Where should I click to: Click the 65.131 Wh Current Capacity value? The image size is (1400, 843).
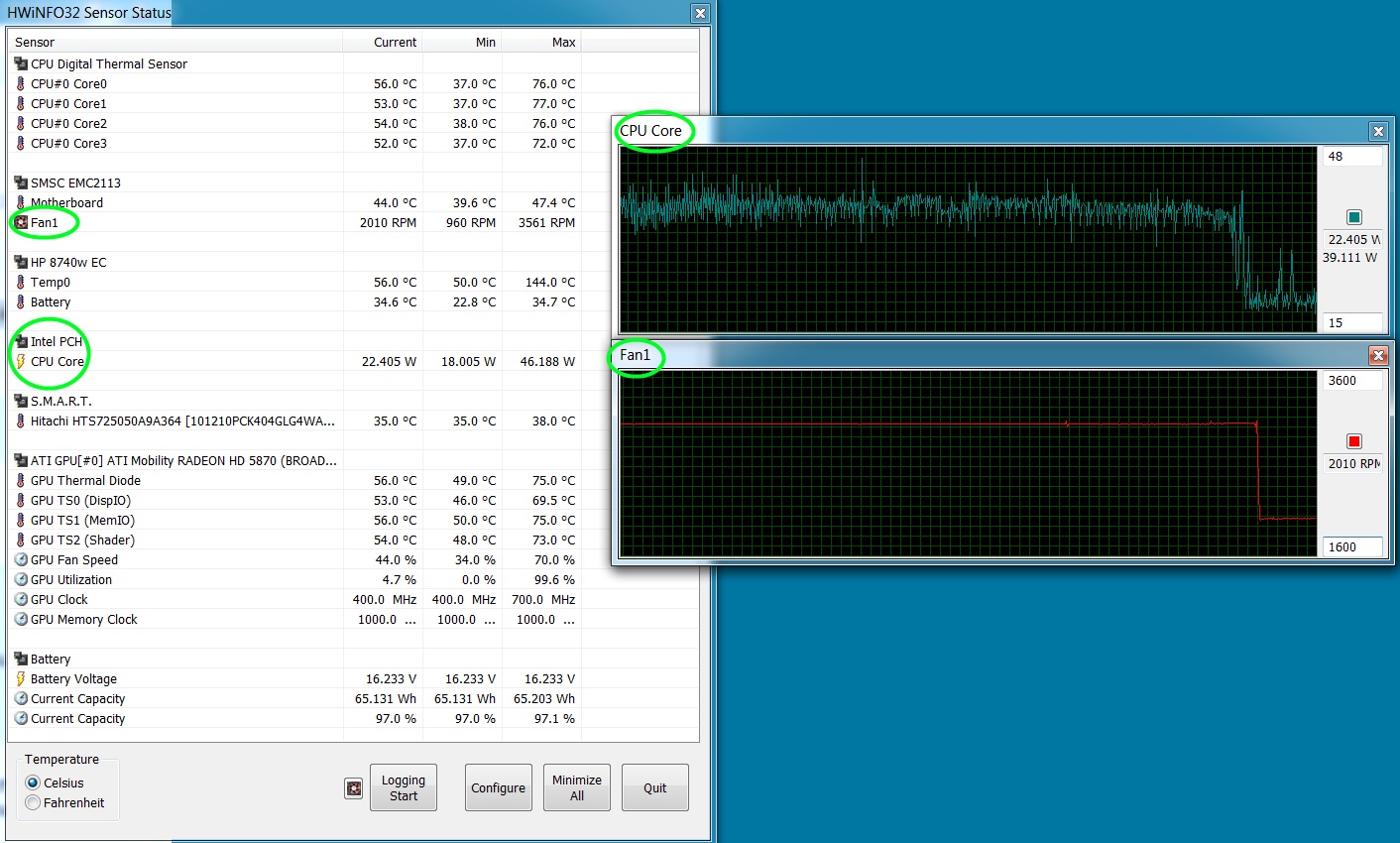(386, 698)
